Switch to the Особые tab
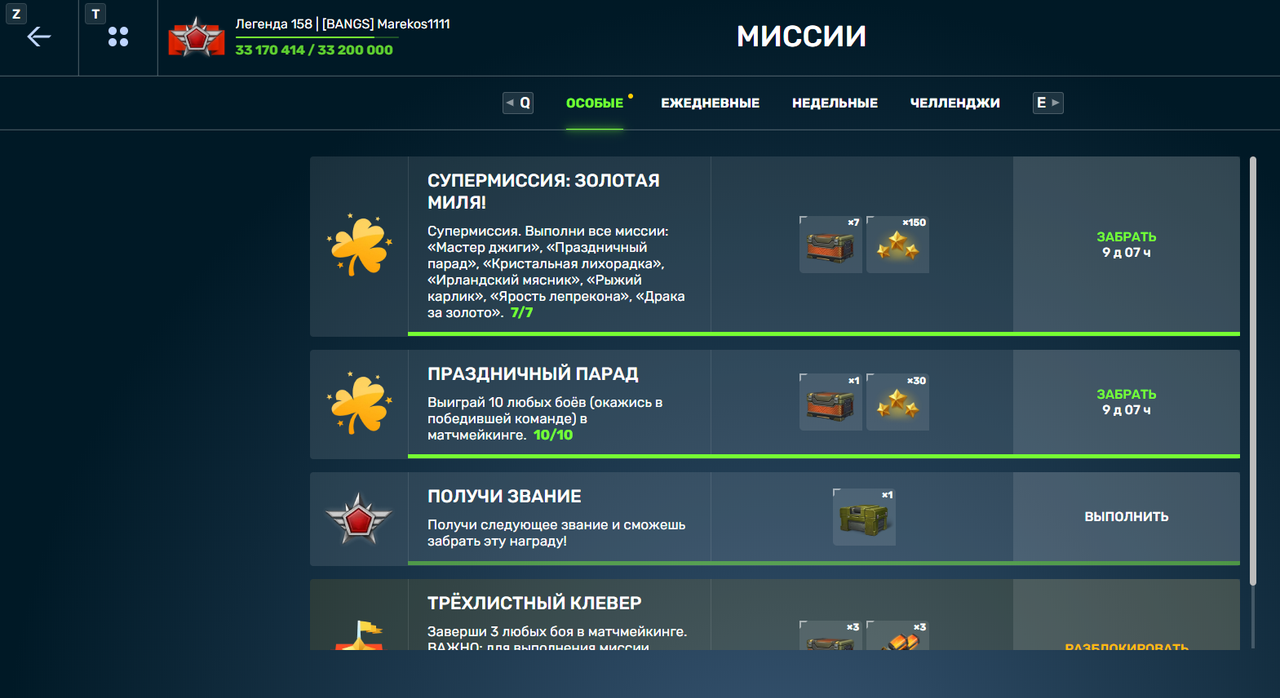 (x=594, y=103)
